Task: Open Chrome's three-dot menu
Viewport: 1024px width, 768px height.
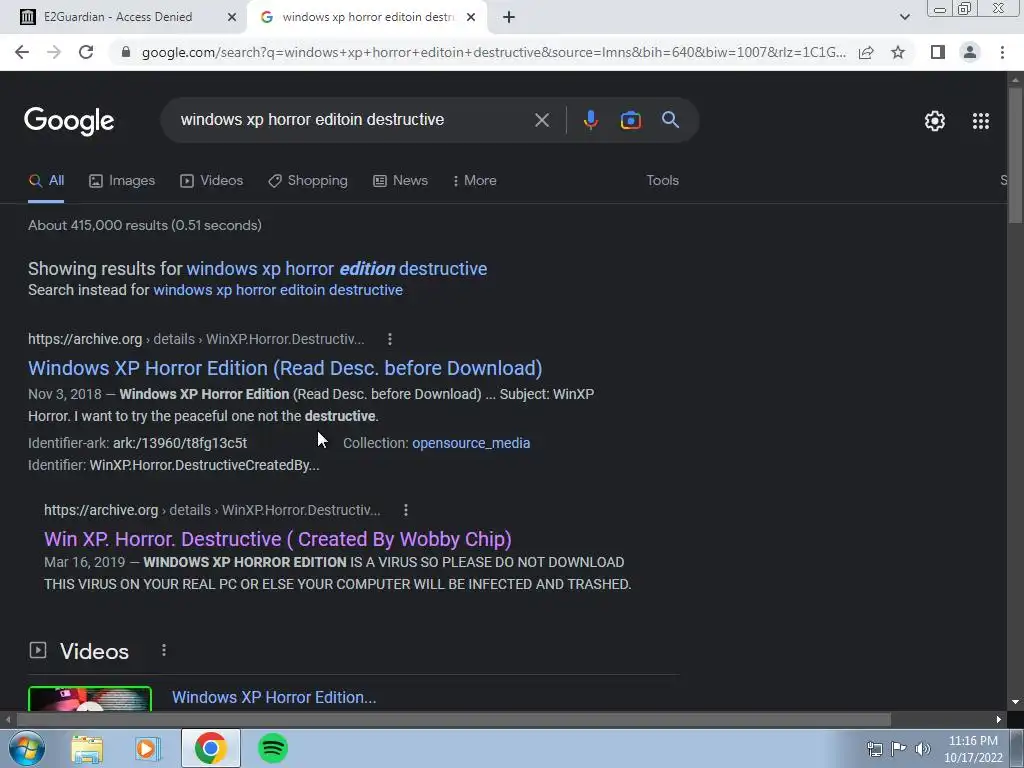Action: (x=1002, y=52)
